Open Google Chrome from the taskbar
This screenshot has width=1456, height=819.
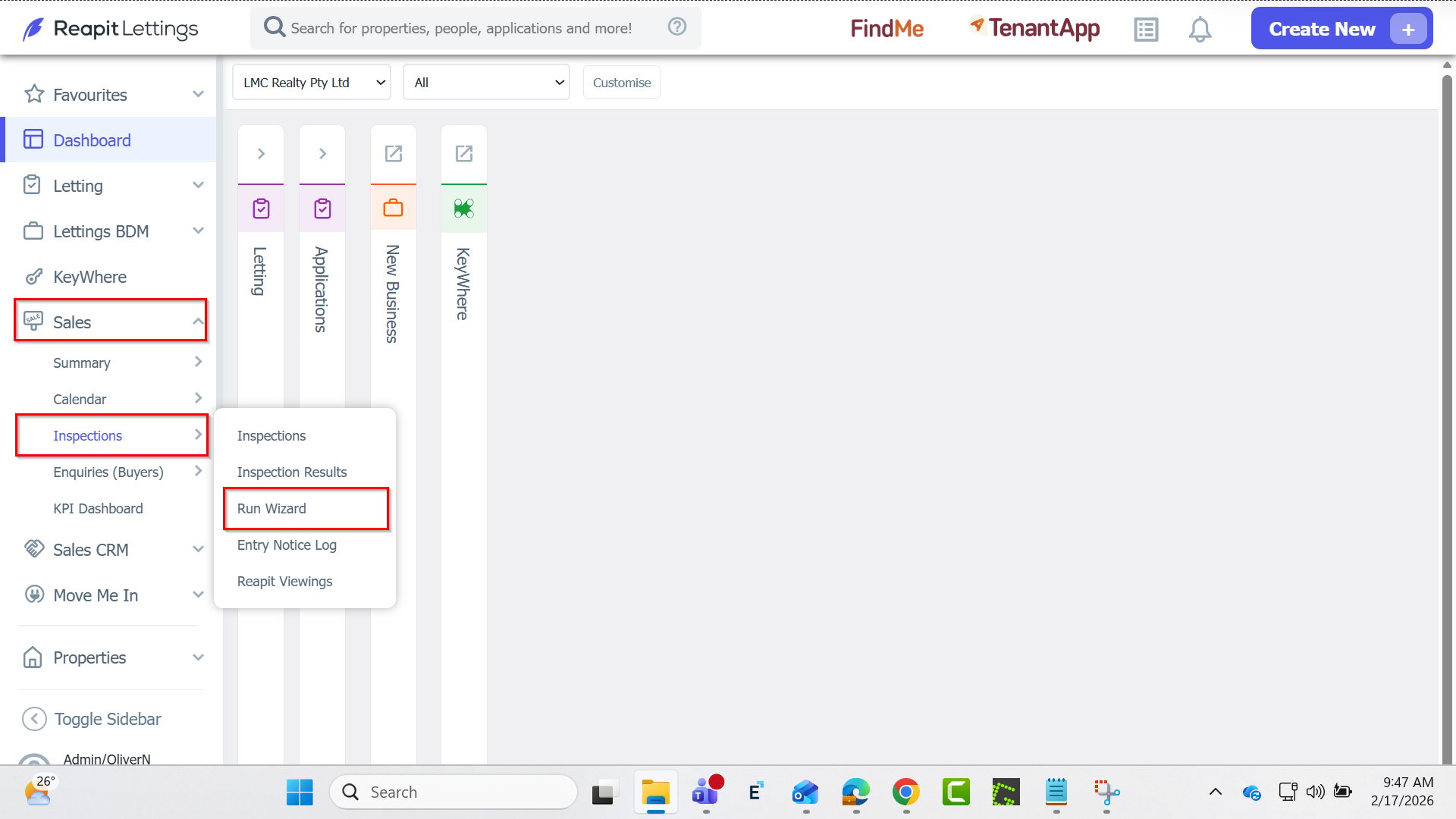905,792
